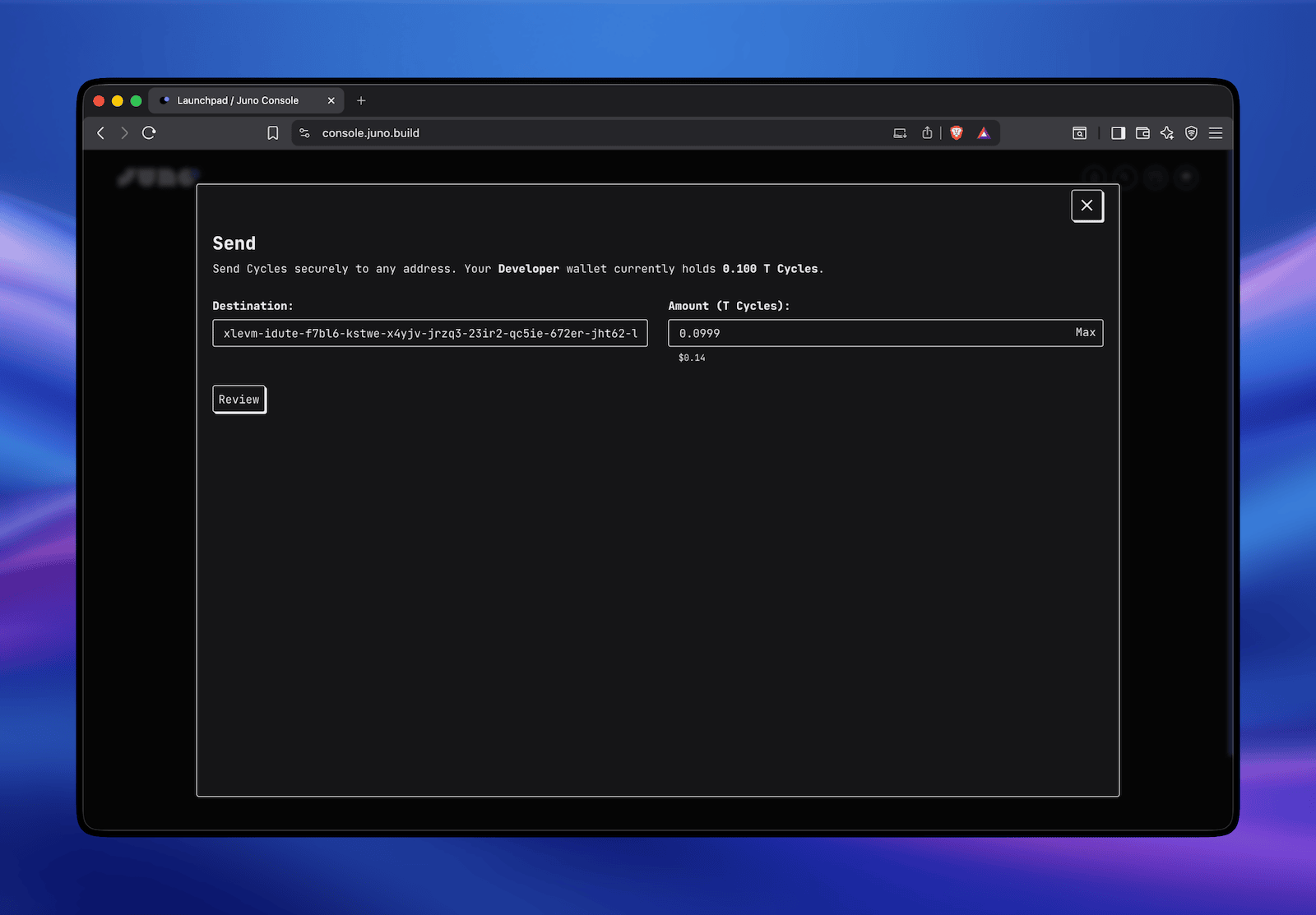
Task: Open the Brave VPN shield icon
Action: (1192, 132)
